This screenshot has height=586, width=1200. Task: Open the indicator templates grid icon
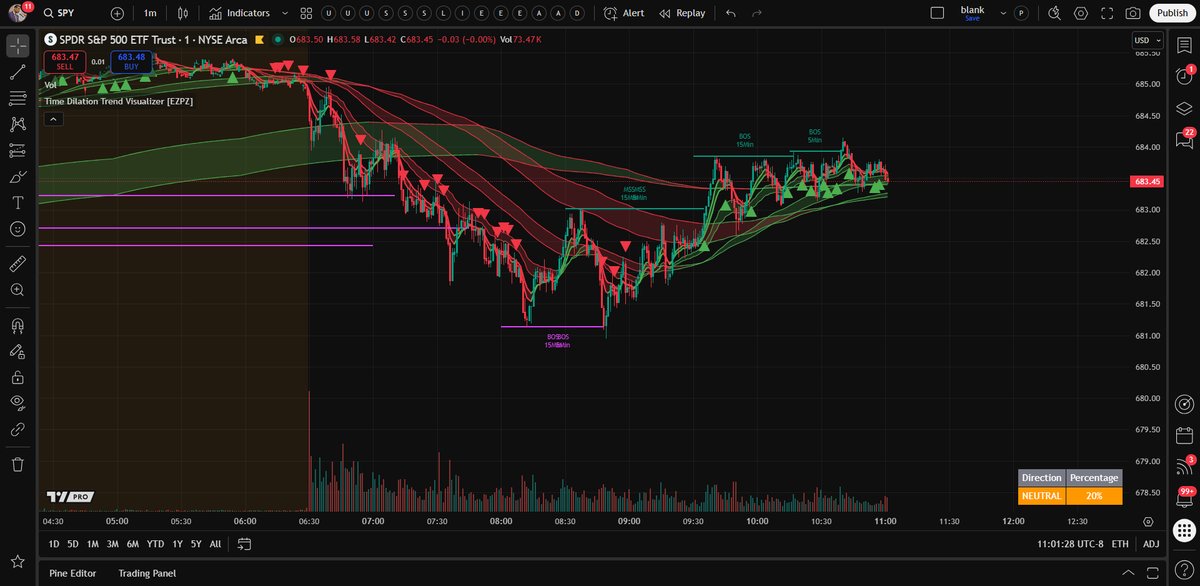(x=306, y=13)
